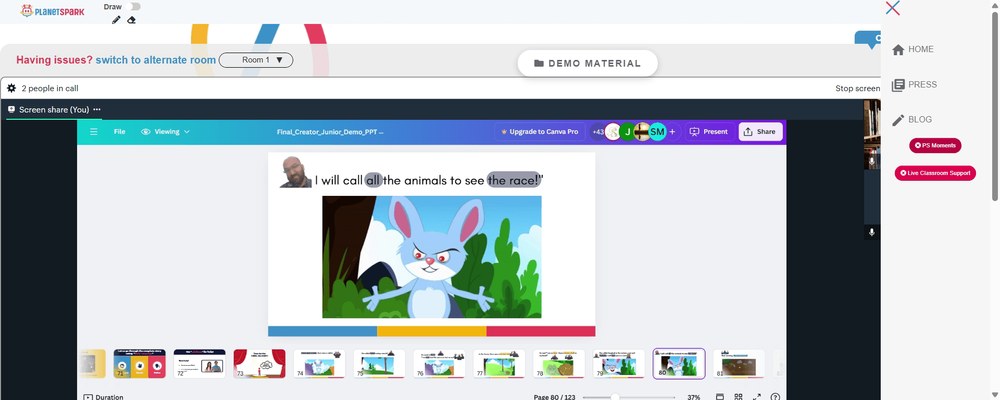1000x400 pixels.
Task: Open the Canva help question icon
Action: (776, 397)
